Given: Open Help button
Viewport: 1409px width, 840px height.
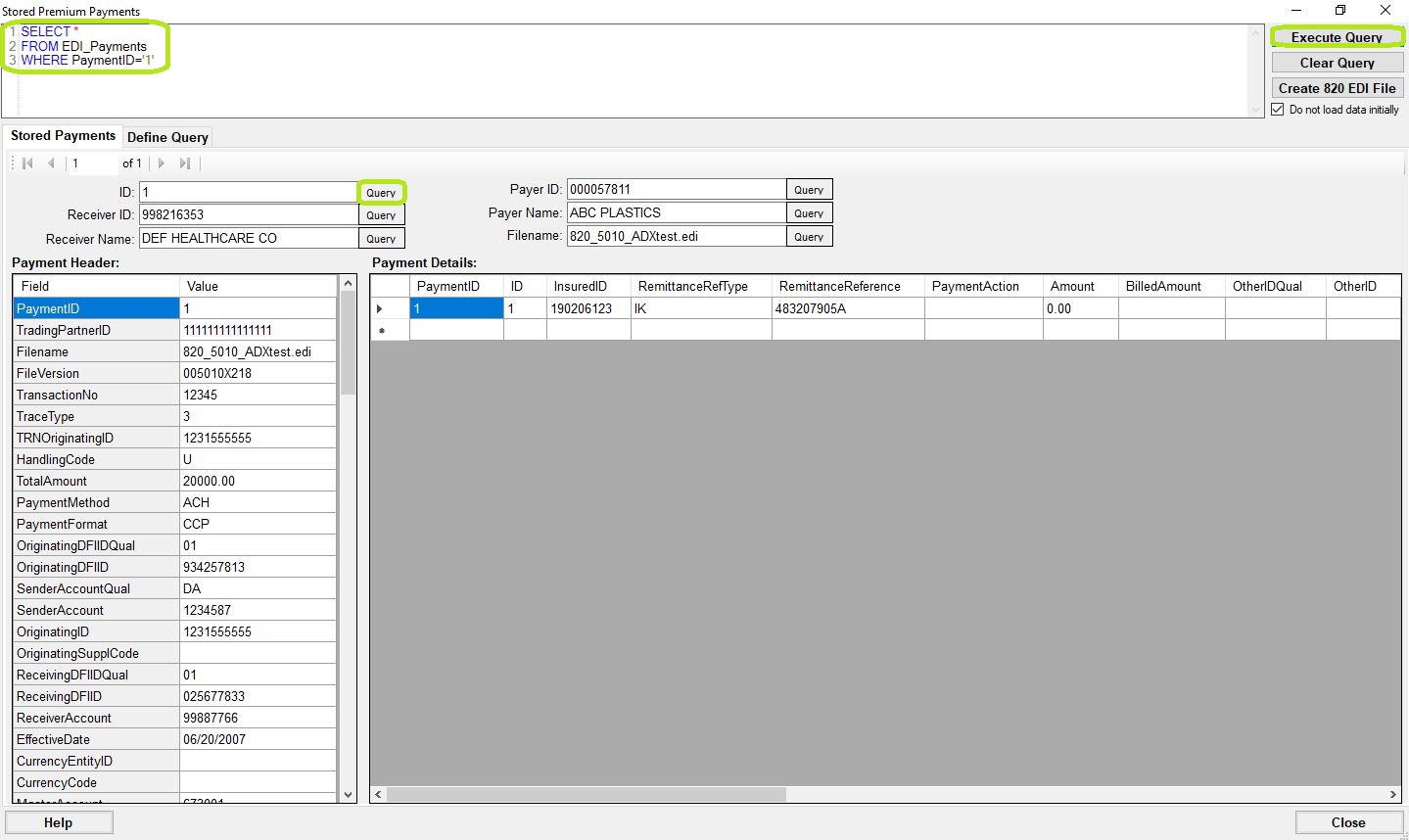Looking at the screenshot, I should click(59, 822).
